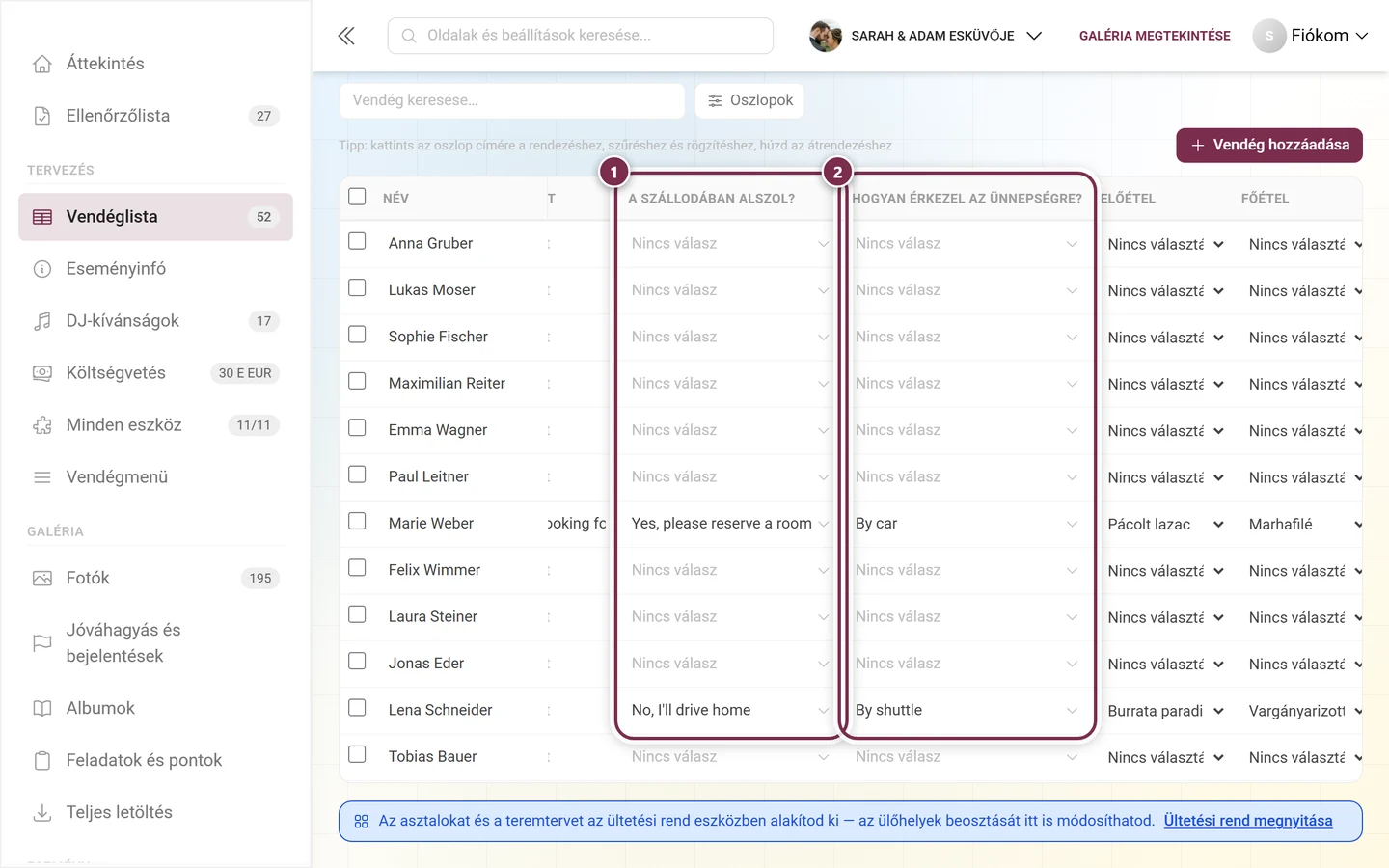The height and width of the screenshot is (868, 1389).
Task: Click the Előétel column header
Action: tap(1128, 199)
